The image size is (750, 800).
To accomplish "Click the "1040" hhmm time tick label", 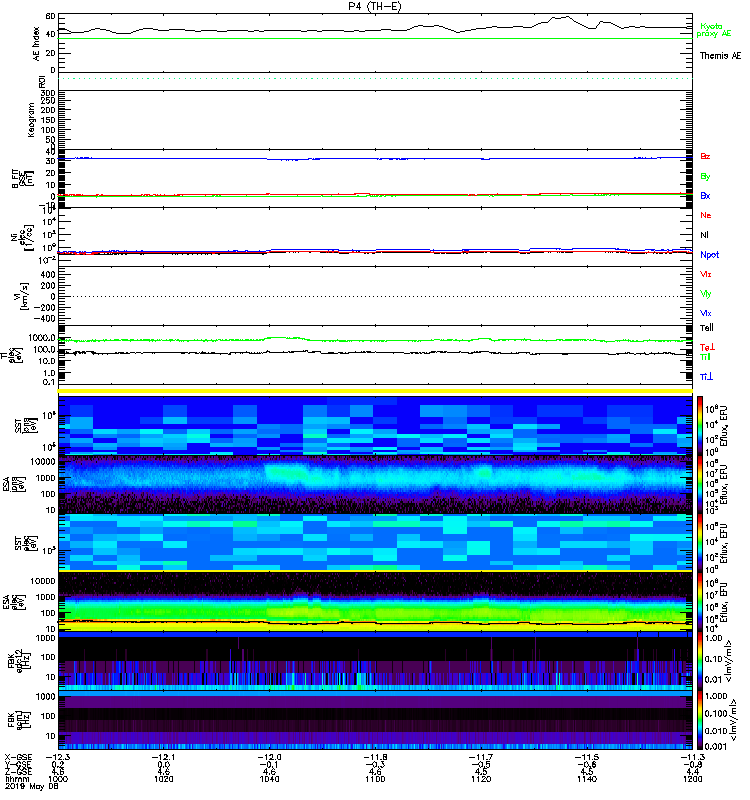I will pyautogui.click(x=269, y=779).
